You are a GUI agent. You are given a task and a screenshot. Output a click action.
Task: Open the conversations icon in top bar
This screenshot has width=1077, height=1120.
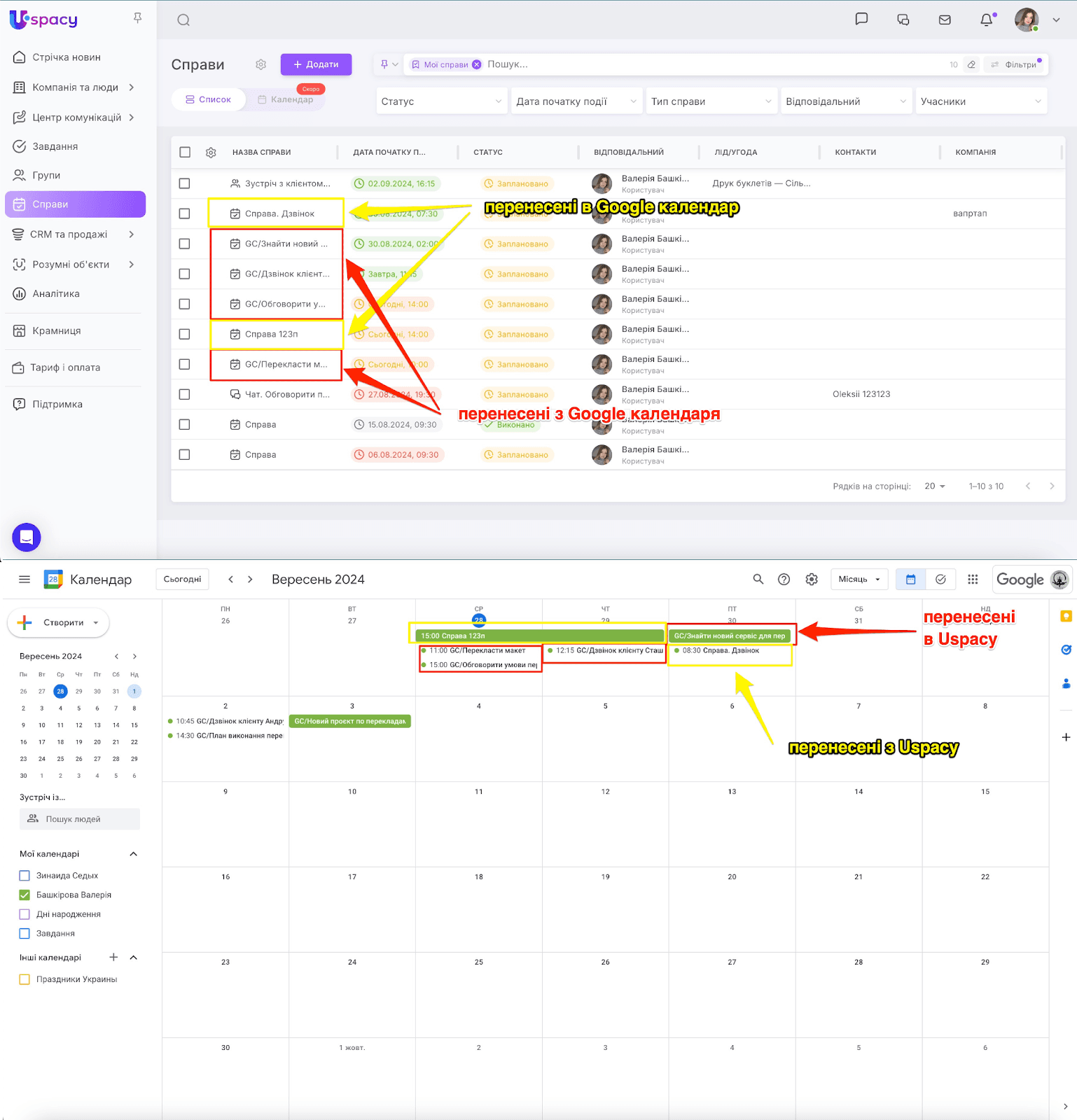coord(903,20)
